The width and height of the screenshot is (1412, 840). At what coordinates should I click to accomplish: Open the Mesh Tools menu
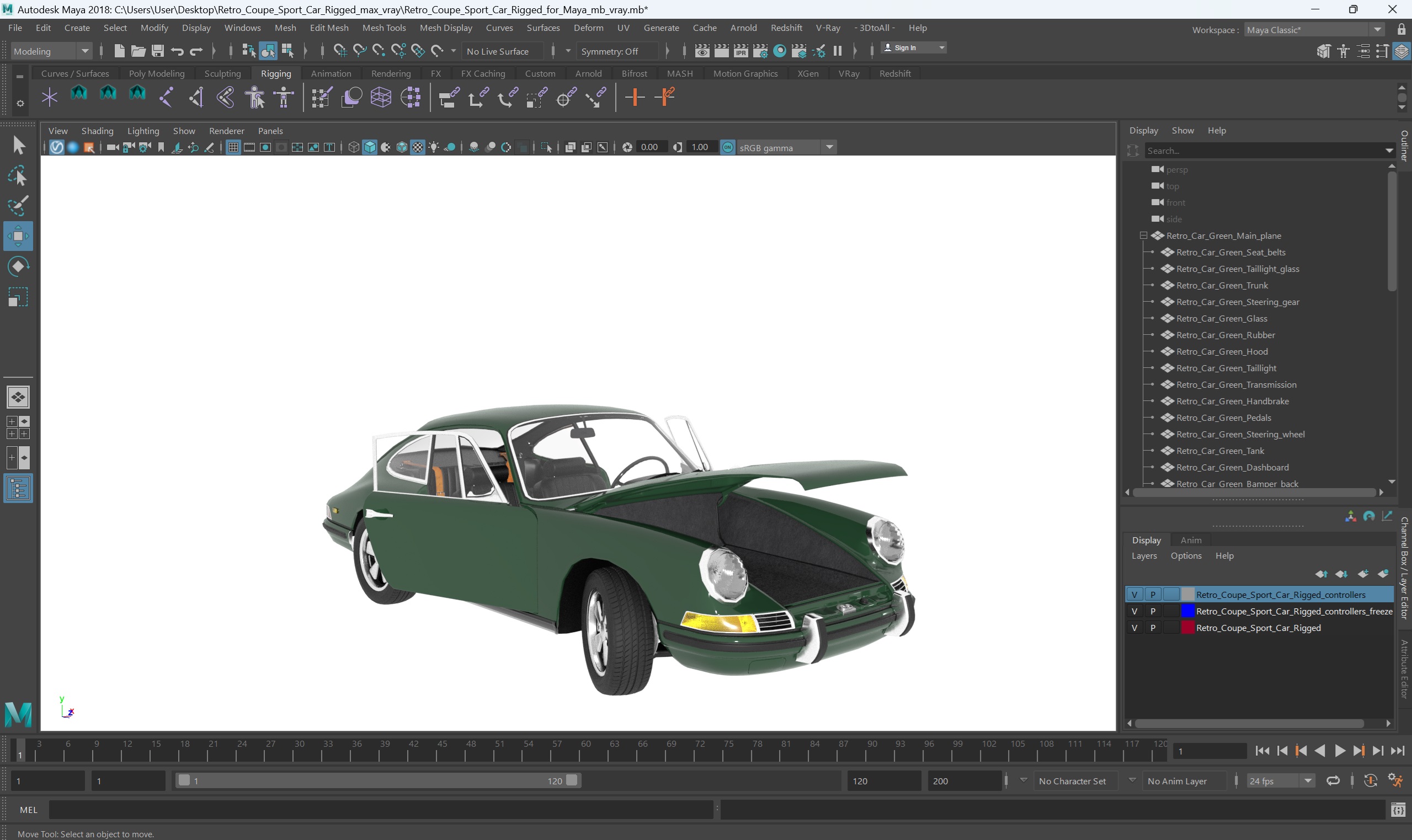click(384, 27)
